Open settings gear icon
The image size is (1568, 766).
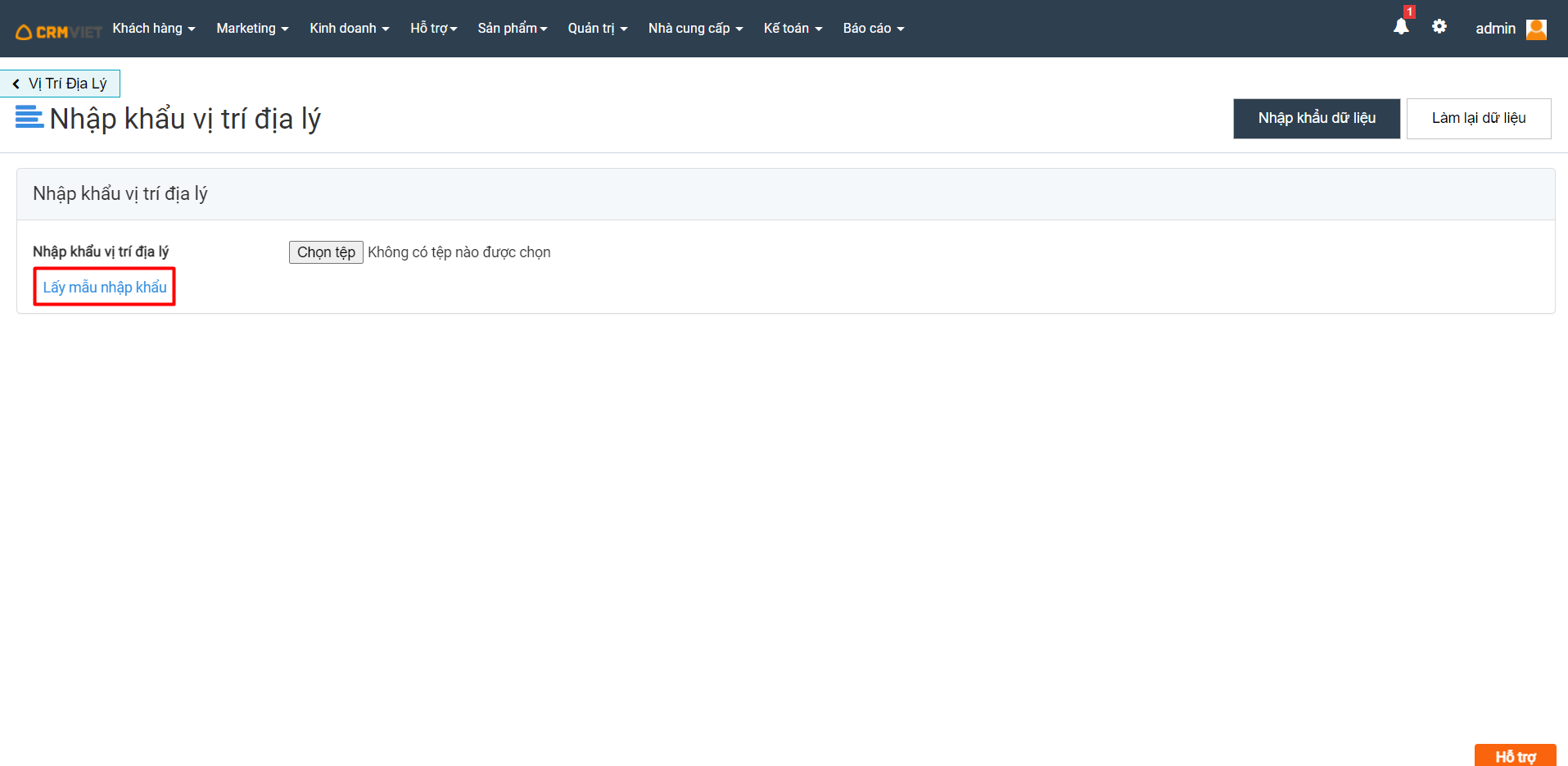(1439, 27)
